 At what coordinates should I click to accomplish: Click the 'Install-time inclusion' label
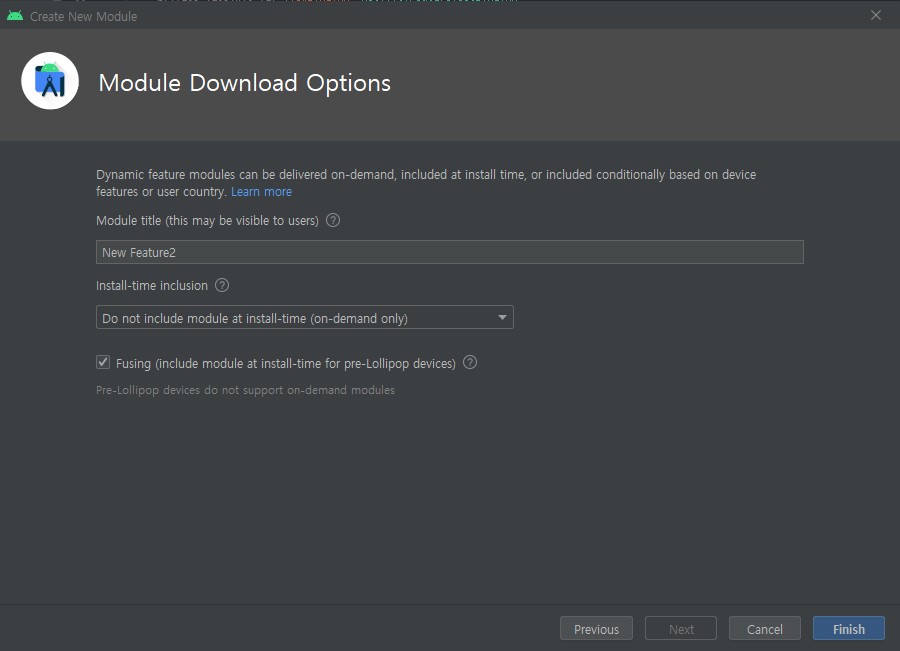point(152,286)
